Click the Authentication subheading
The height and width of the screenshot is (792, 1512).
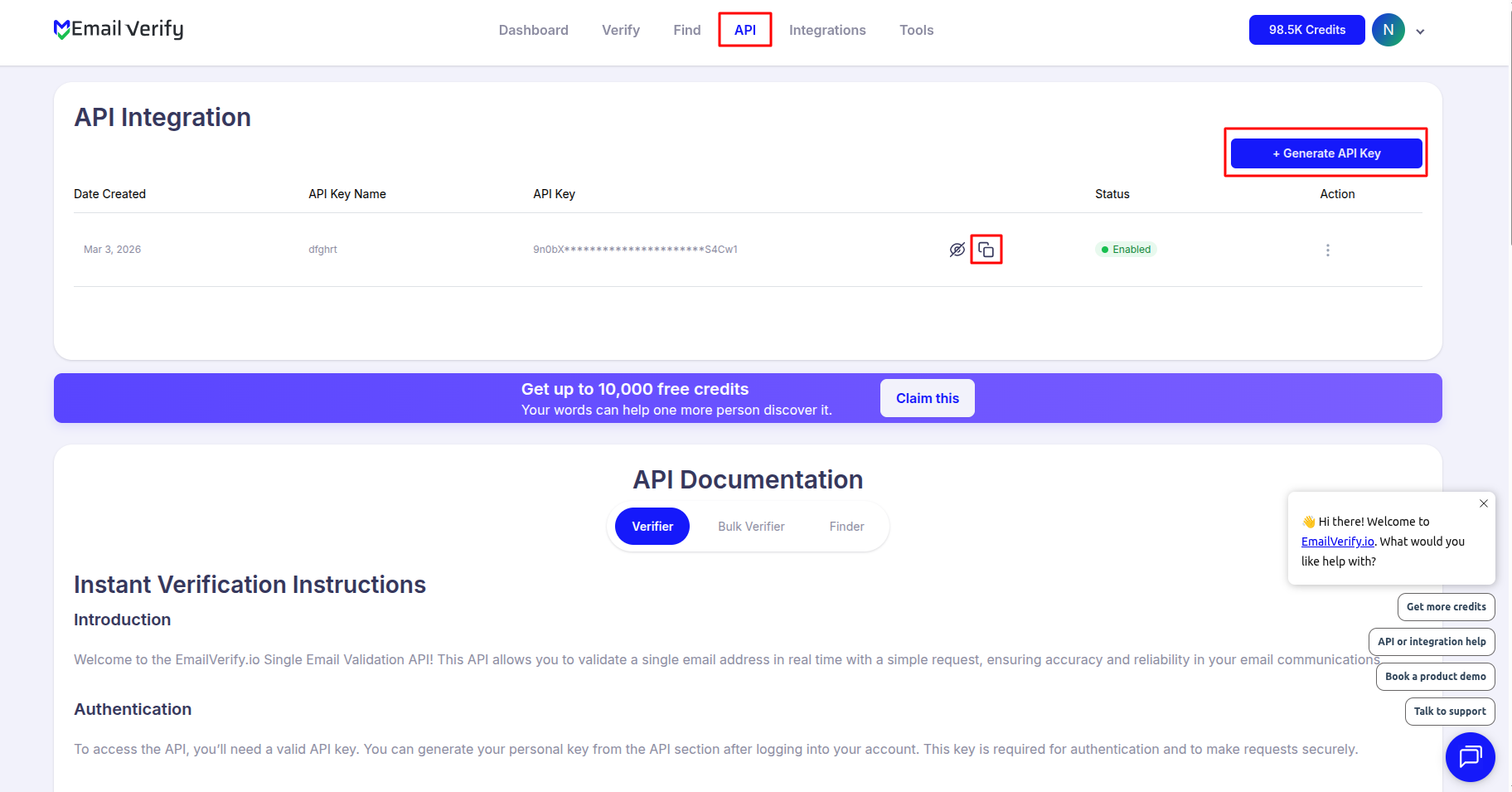(133, 709)
